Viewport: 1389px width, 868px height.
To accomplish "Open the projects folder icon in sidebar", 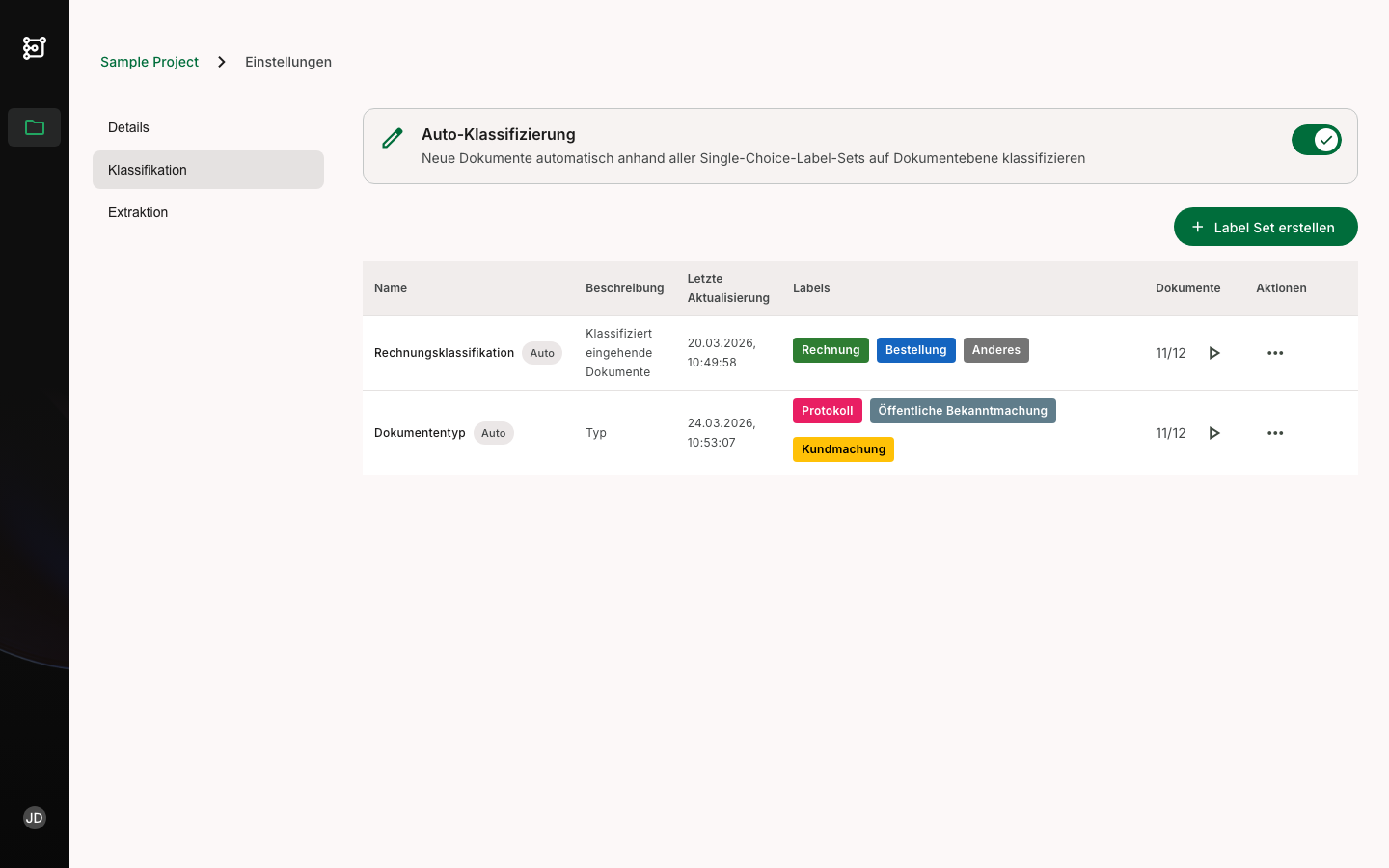I will point(35,127).
